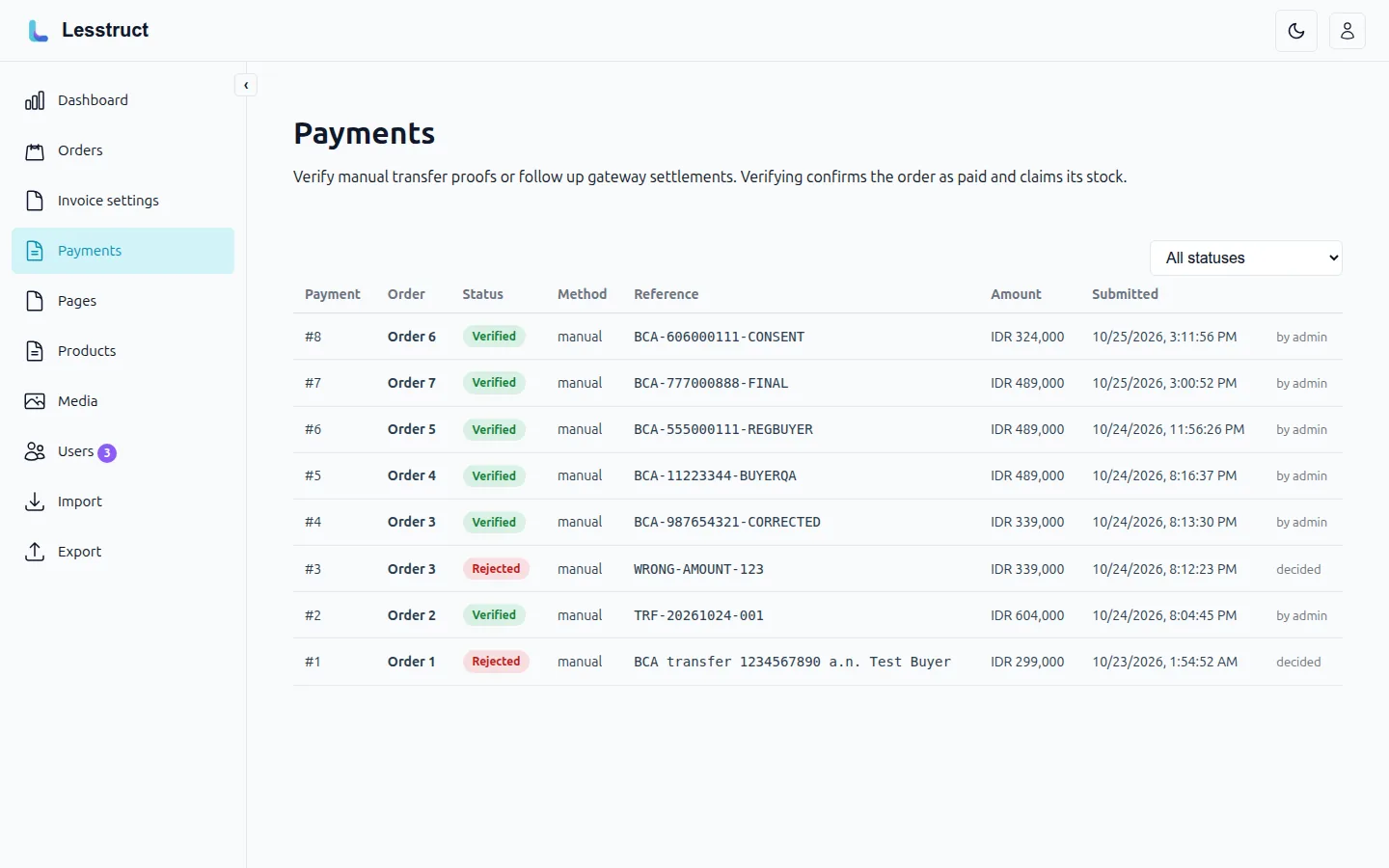Open Order 3 link in payment #4 row
The image size is (1389, 868).
click(412, 522)
